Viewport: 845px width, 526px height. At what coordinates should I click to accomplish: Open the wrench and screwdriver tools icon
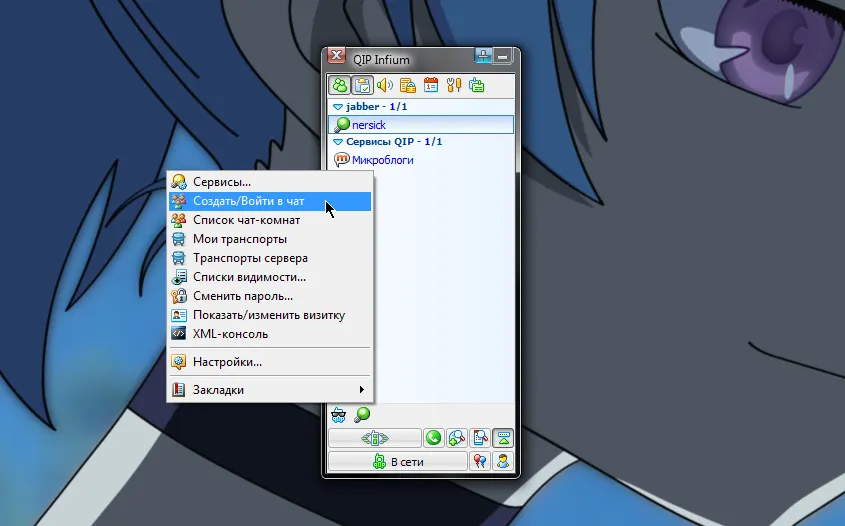click(x=454, y=85)
